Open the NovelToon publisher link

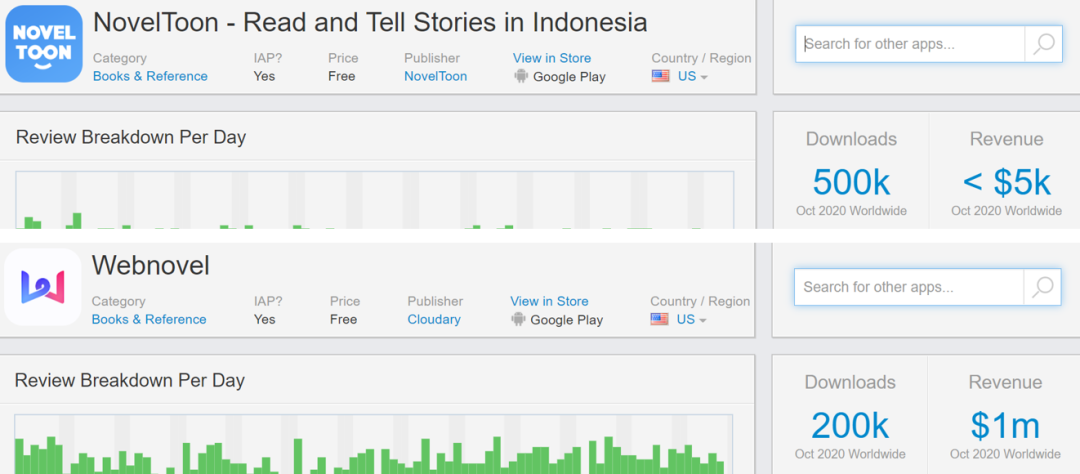435,76
